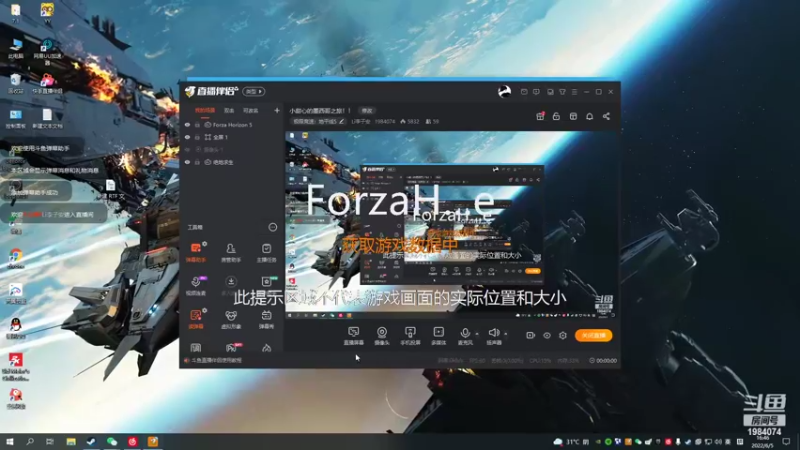Open the notification bell
Image resolution: width=800 pixels, height=450 pixels.
589,116
